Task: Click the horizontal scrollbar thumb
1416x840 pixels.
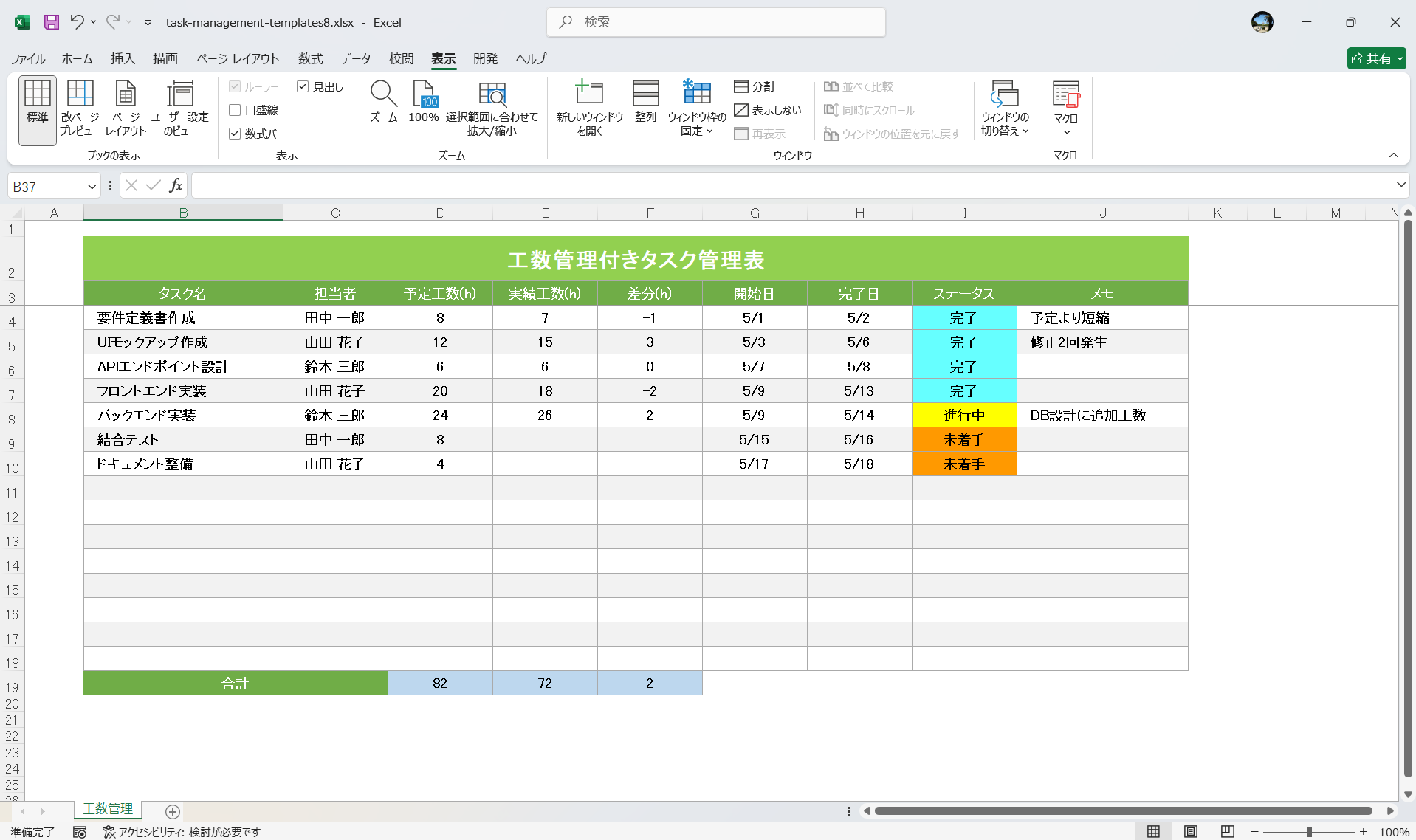Action: tap(1123, 811)
